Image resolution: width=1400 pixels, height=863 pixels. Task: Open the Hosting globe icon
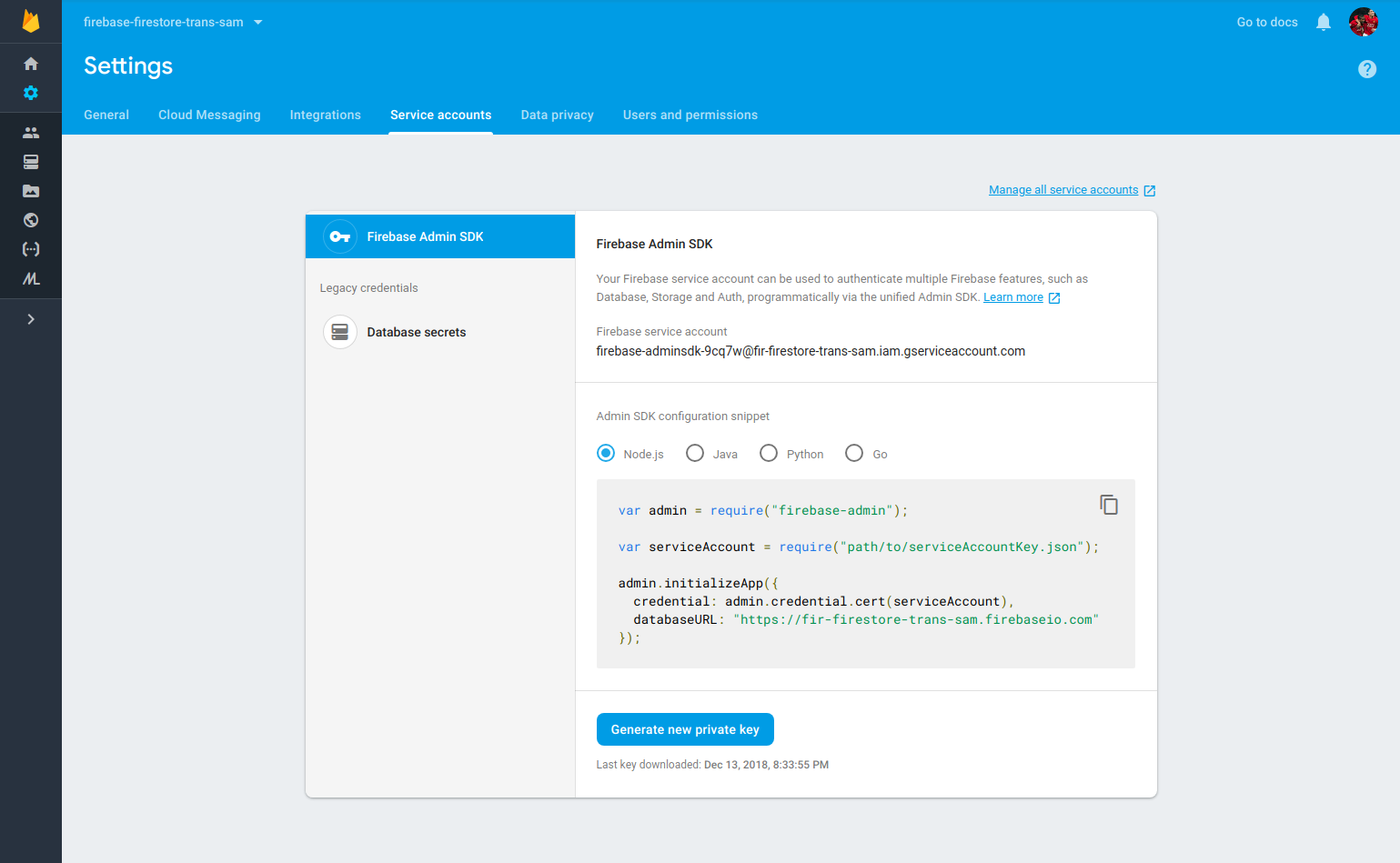point(31,220)
